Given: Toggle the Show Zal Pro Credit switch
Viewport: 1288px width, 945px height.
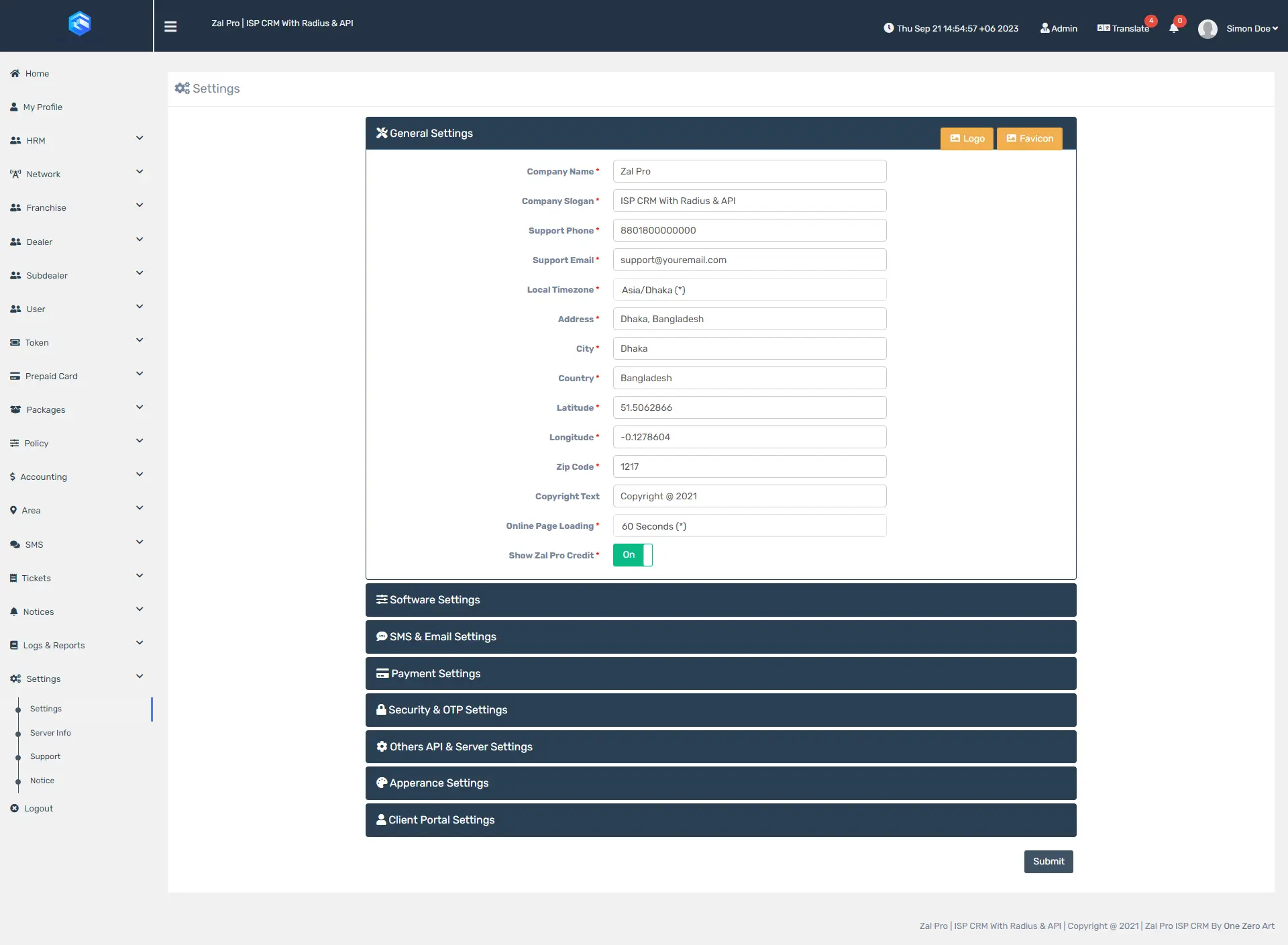Looking at the screenshot, I should click(x=632, y=555).
